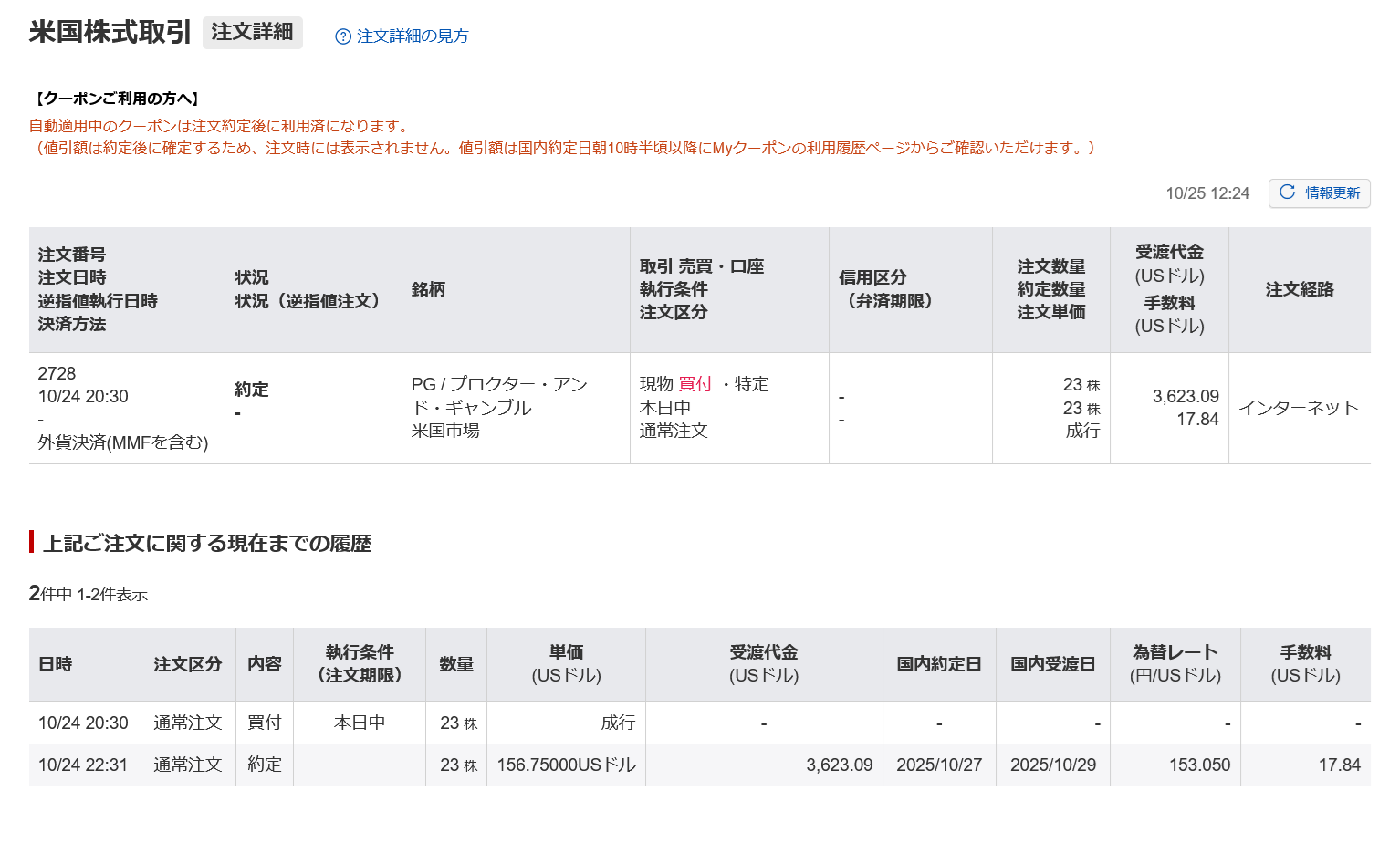Select the 10/24 22:31 history row time

(83, 765)
